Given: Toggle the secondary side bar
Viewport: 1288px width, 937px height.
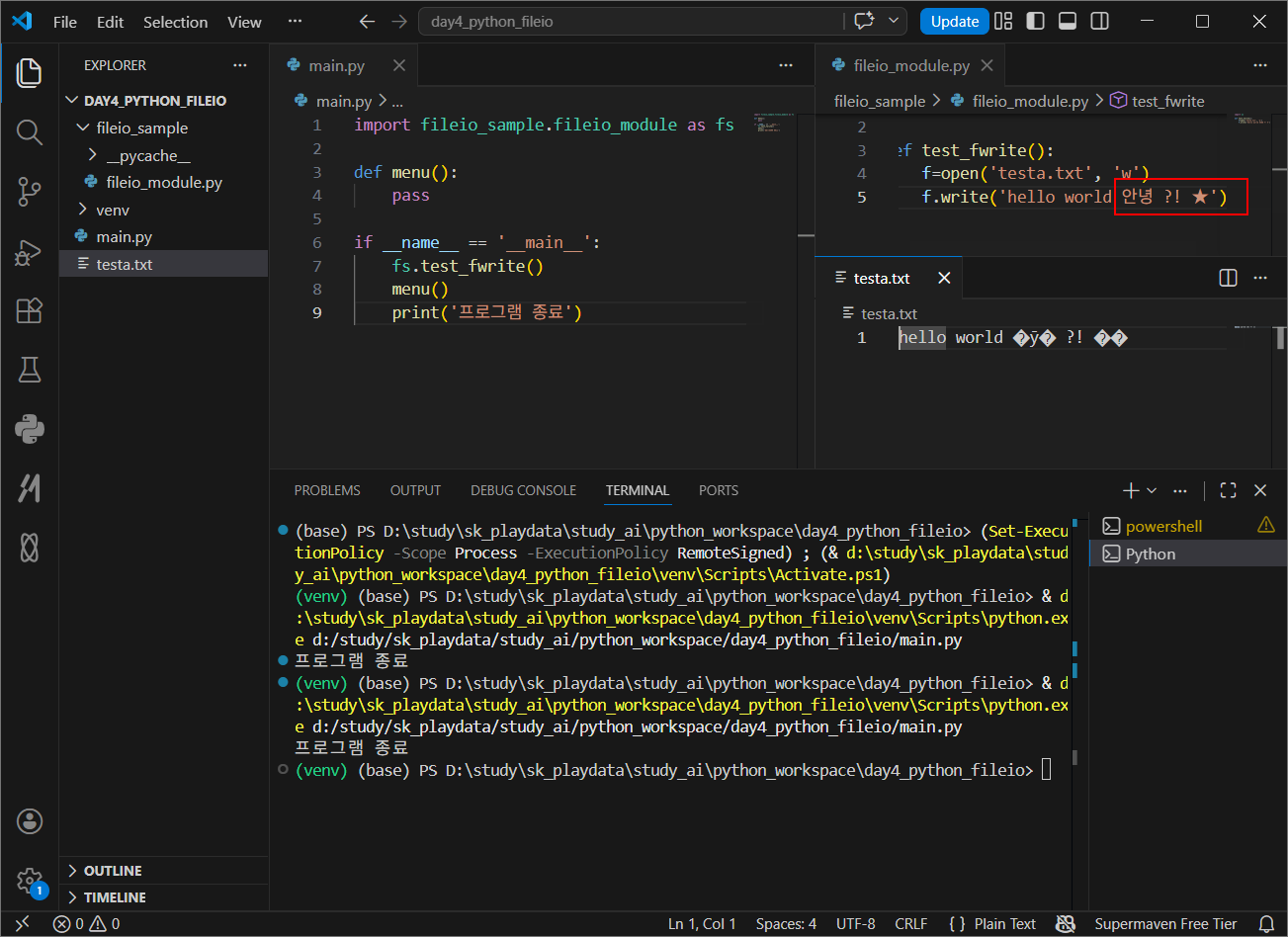Looking at the screenshot, I should click(x=1099, y=21).
